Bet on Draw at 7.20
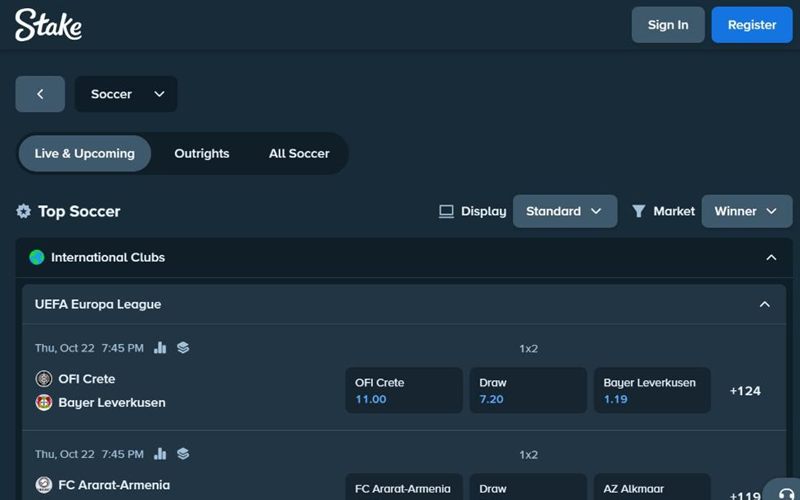 pyautogui.click(x=528, y=390)
